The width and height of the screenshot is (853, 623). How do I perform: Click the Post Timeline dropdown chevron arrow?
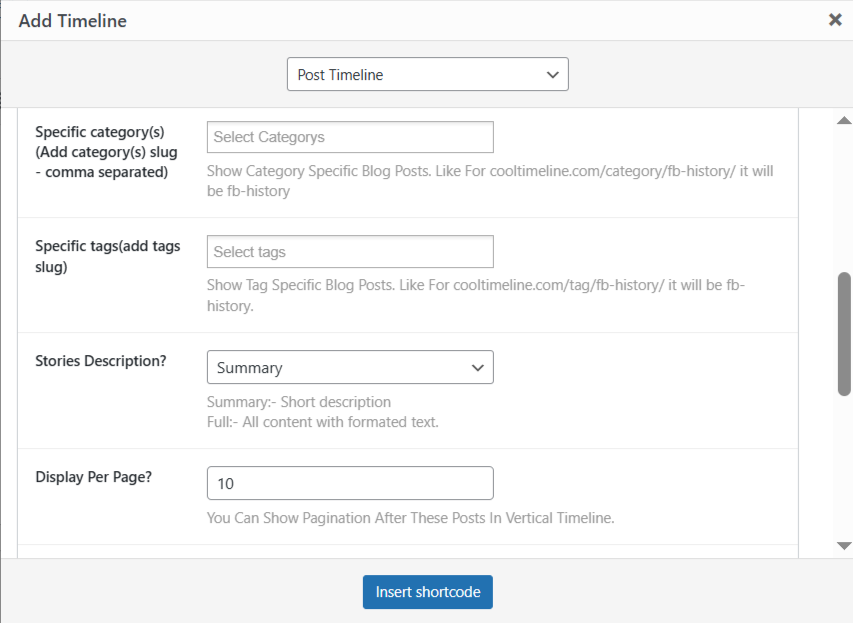(552, 75)
